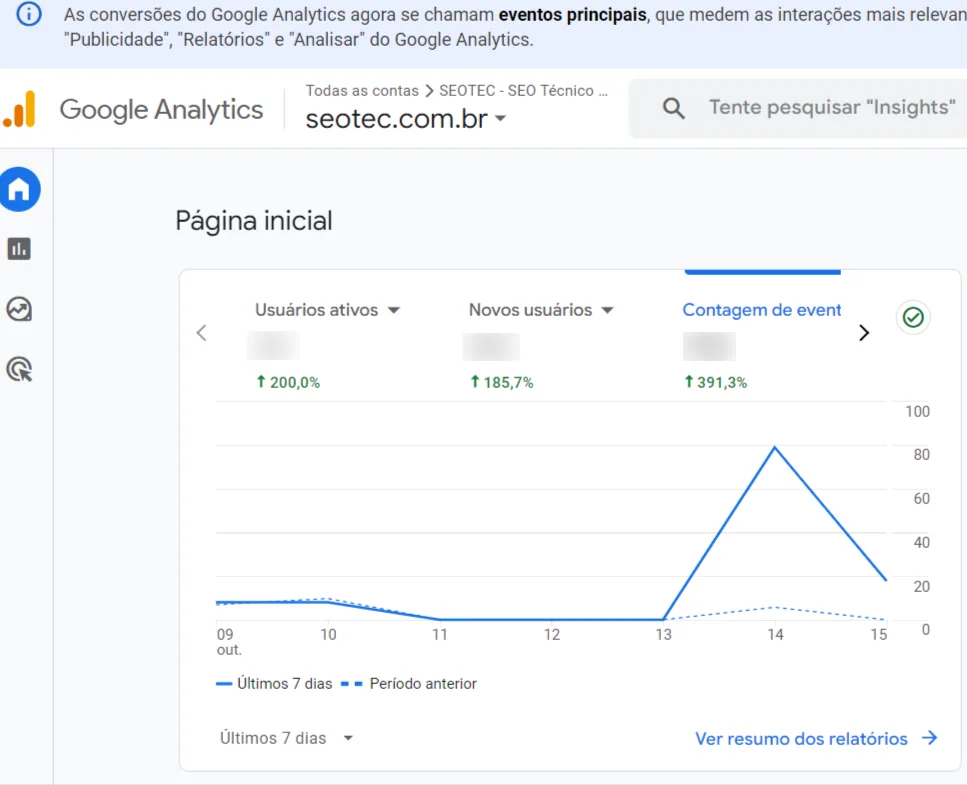Expand the Novos usuários metric dropdown
The image size is (967, 785).
[607, 310]
